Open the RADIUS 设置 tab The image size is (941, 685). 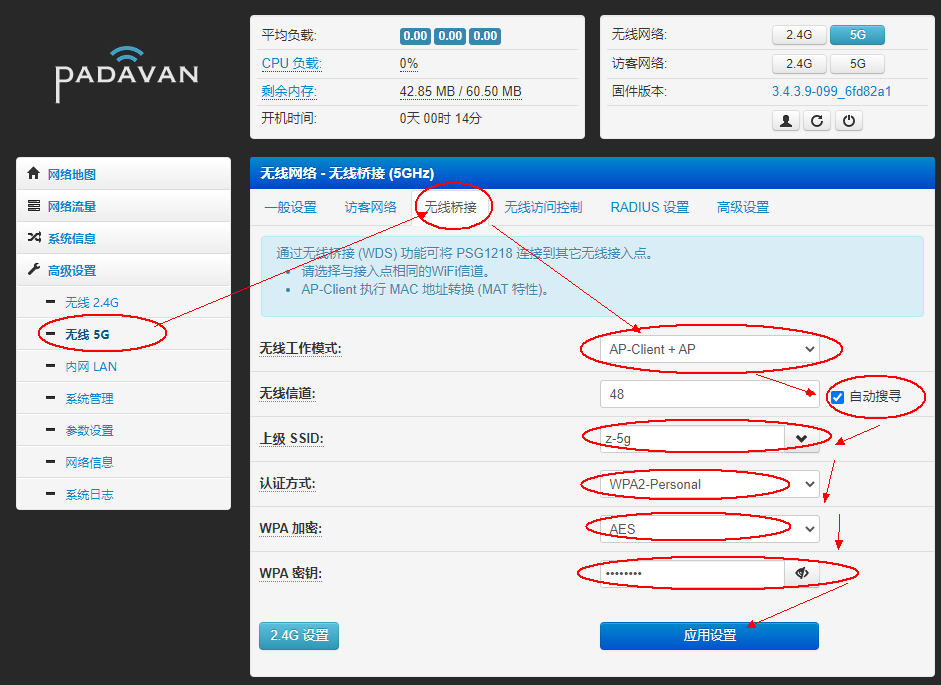pyautogui.click(x=649, y=207)
